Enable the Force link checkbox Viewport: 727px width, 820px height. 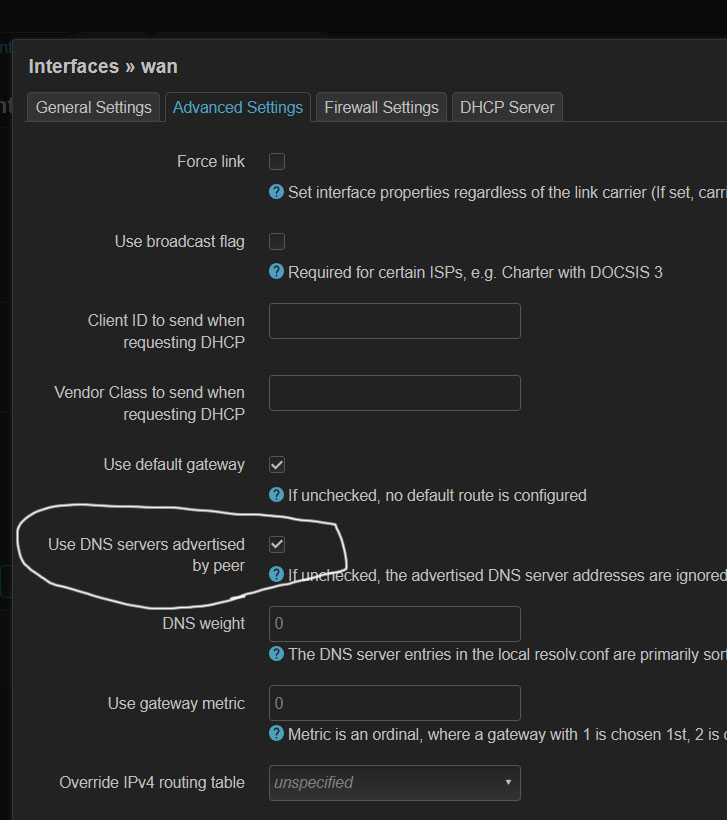point(277,162)
